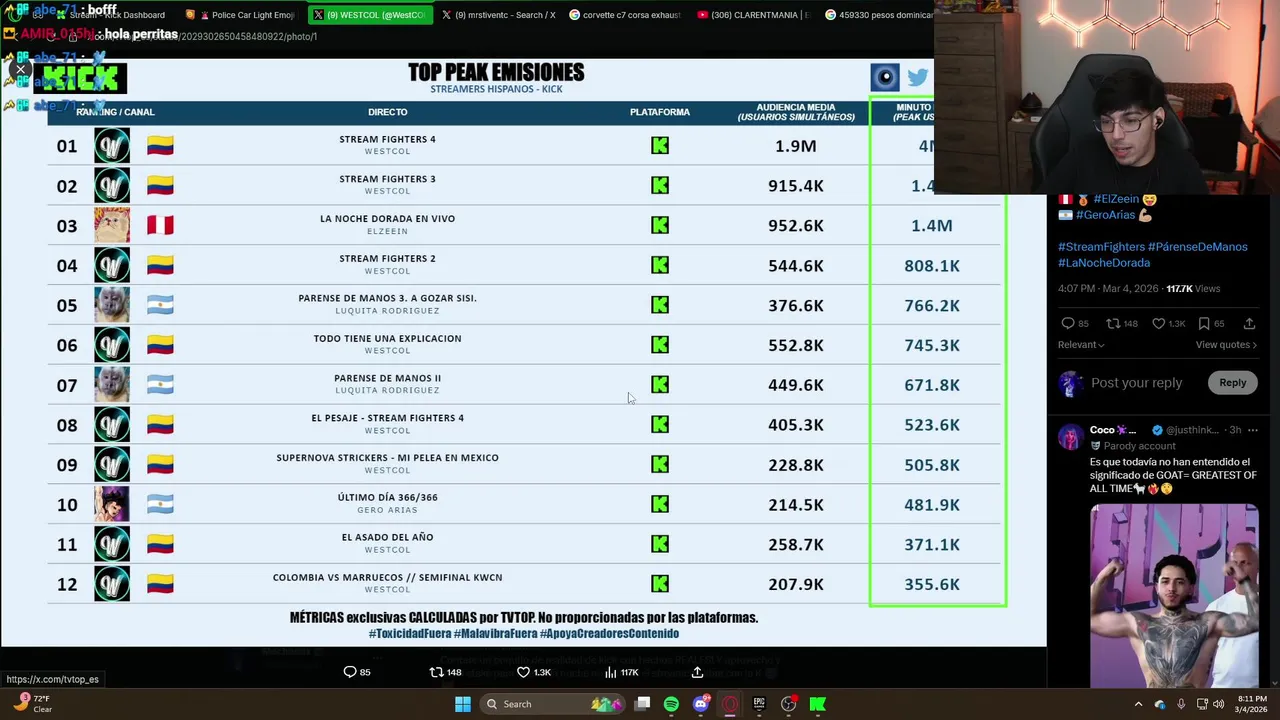Open the mrstiventc Search / X tab
This screenshot has height=720, width=1280.
[498, 15]
